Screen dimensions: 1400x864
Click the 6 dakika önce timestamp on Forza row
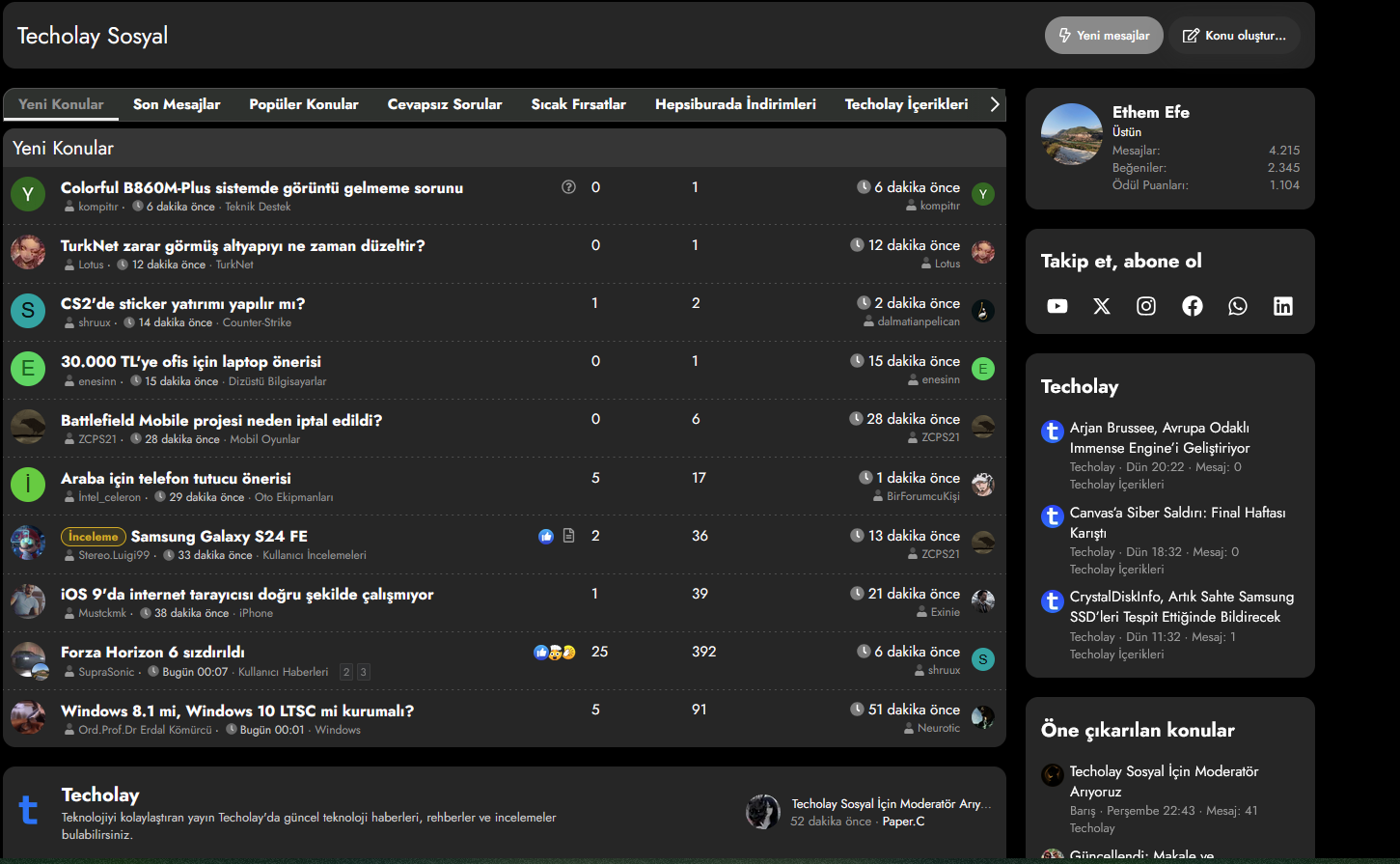917,652
